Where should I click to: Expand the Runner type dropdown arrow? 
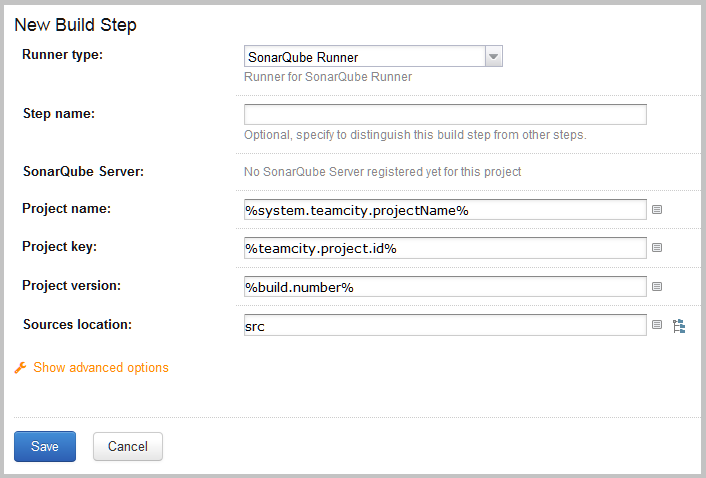(493, 56)
